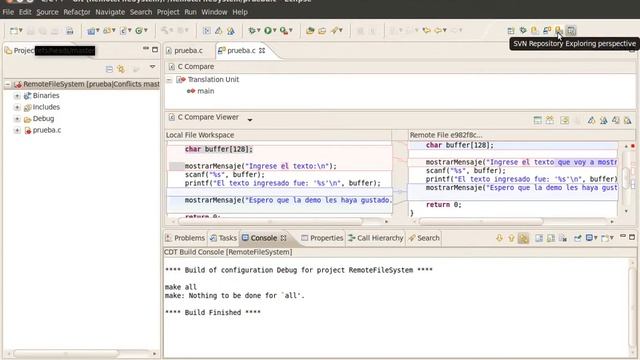Collapse the Translation Unit node
This screenshot has width=640, height=360.
[169, 80]
